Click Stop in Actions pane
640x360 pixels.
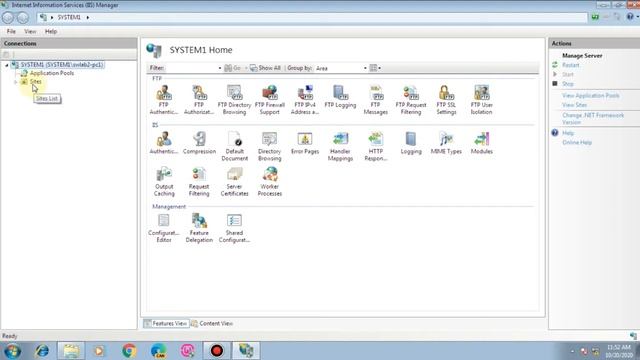click(568, 84)
